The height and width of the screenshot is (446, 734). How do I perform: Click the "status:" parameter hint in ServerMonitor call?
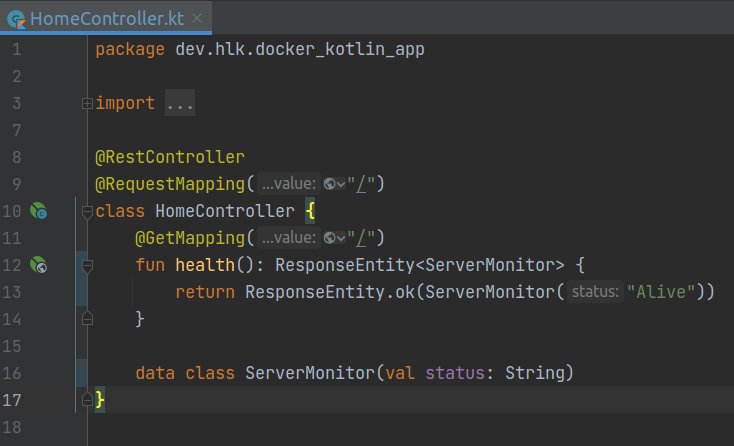(x=596, y=292)
